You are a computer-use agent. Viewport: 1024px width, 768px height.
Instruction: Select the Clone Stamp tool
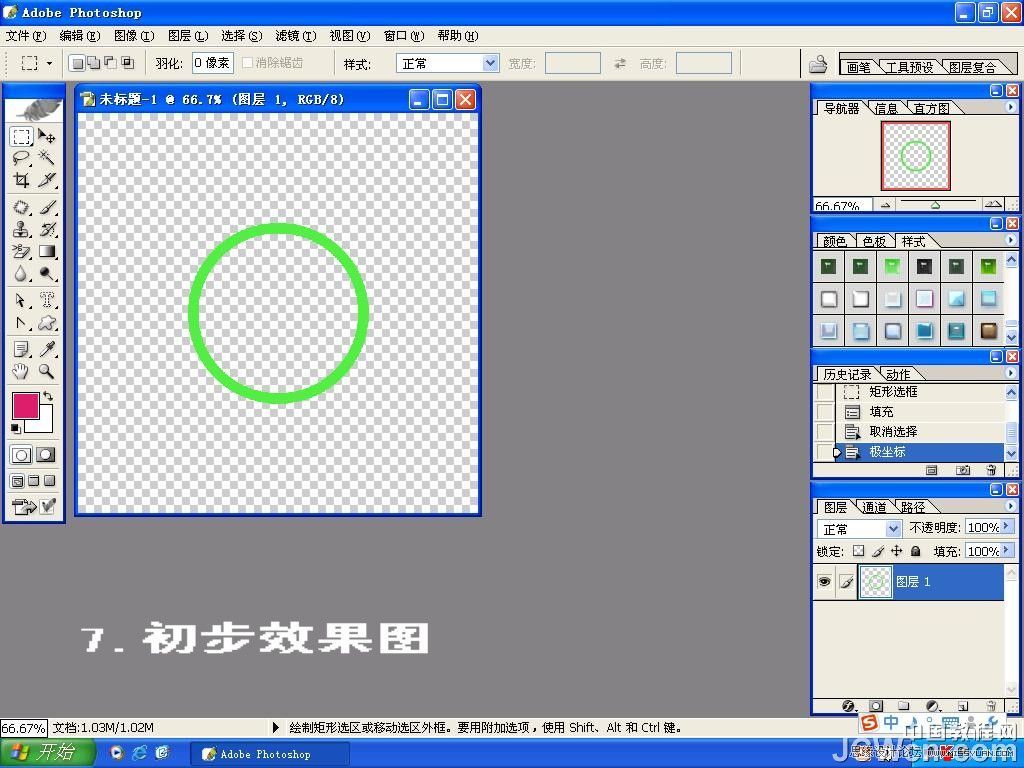[x=22, y=229]
